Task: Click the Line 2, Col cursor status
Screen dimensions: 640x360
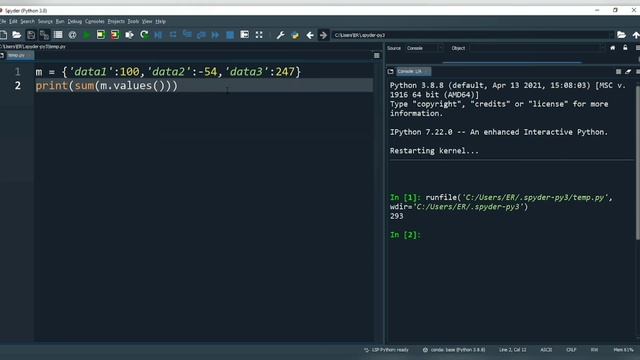Action: tap(513, 350)
